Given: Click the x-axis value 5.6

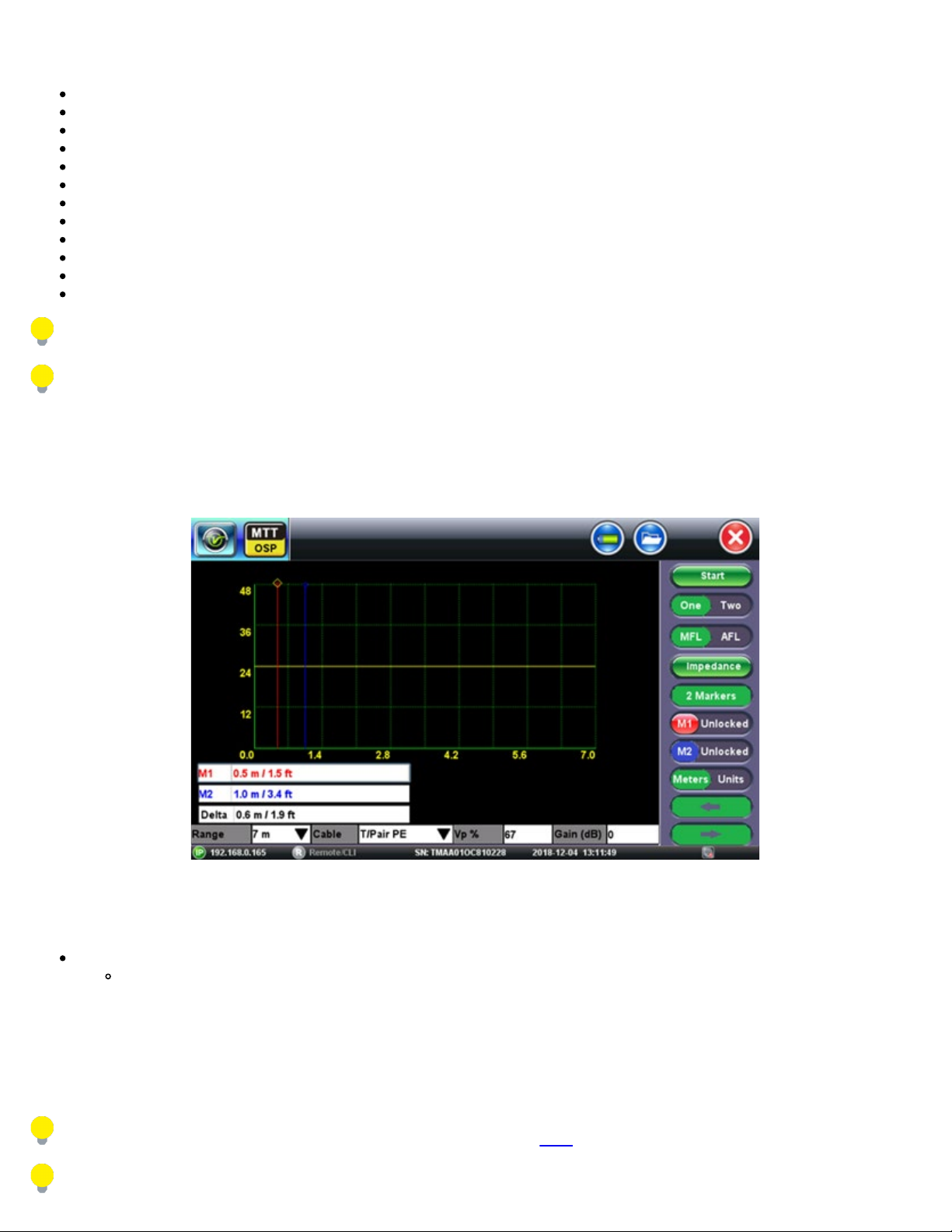Looking at the screenshot, I should (519, 755).
